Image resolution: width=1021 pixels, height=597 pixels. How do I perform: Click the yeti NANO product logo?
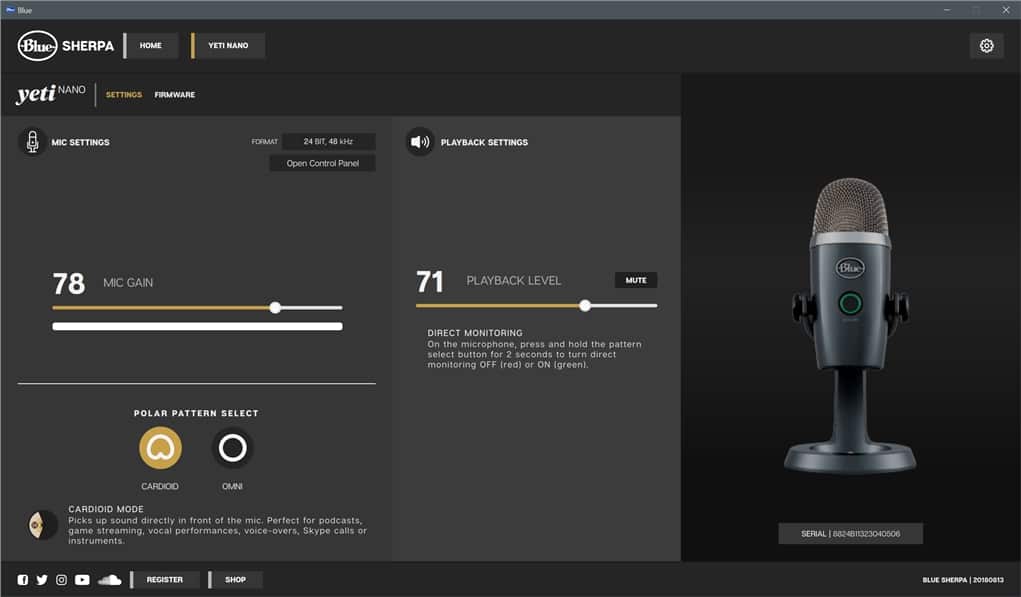(x=51, y=94)
